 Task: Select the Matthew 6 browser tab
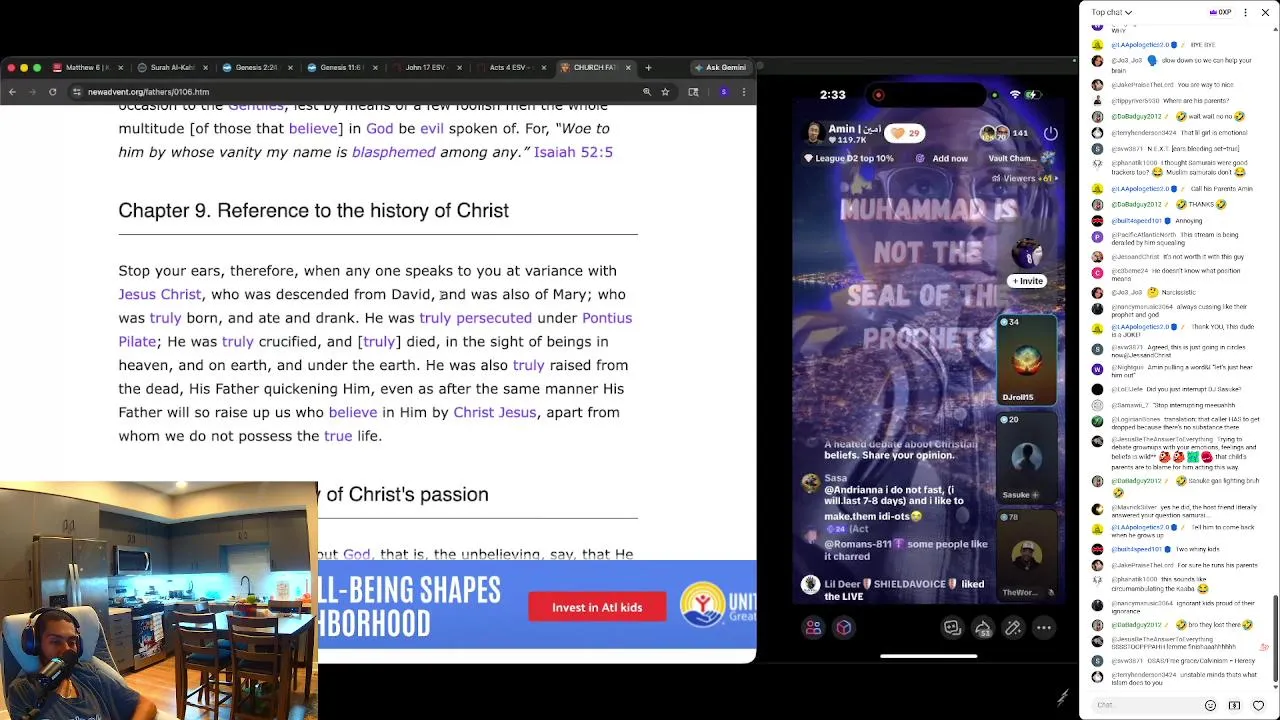[87, 68]
